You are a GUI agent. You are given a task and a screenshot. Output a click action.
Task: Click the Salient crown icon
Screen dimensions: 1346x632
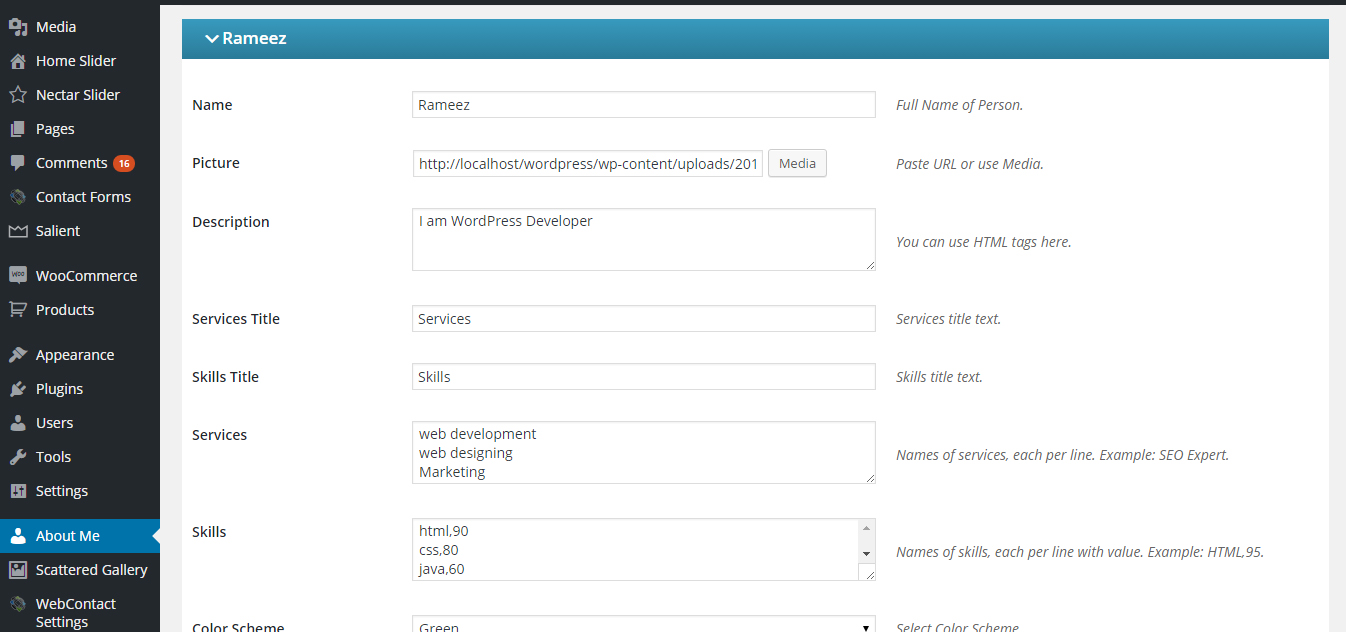[17, 231]
